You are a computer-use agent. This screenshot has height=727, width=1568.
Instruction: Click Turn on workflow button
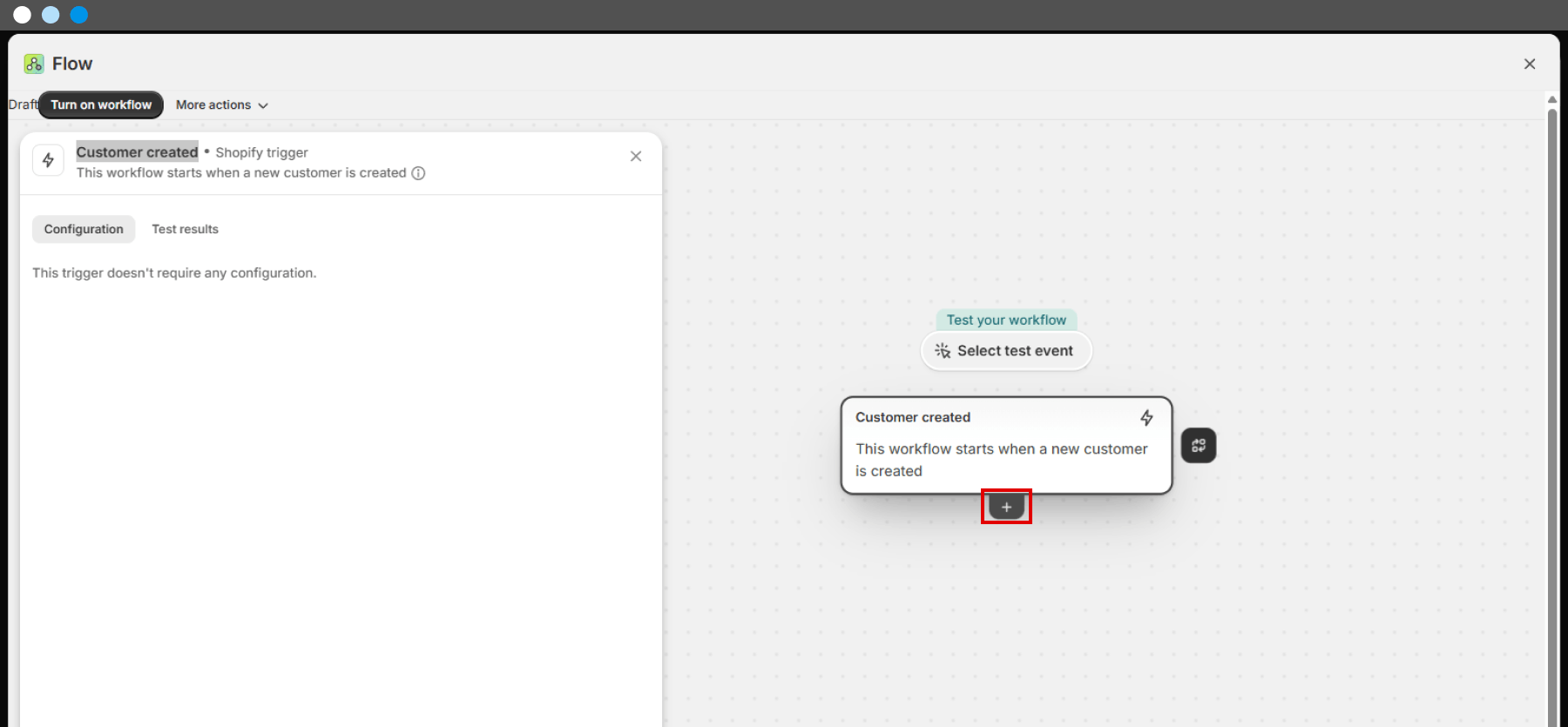coord(101,104)
